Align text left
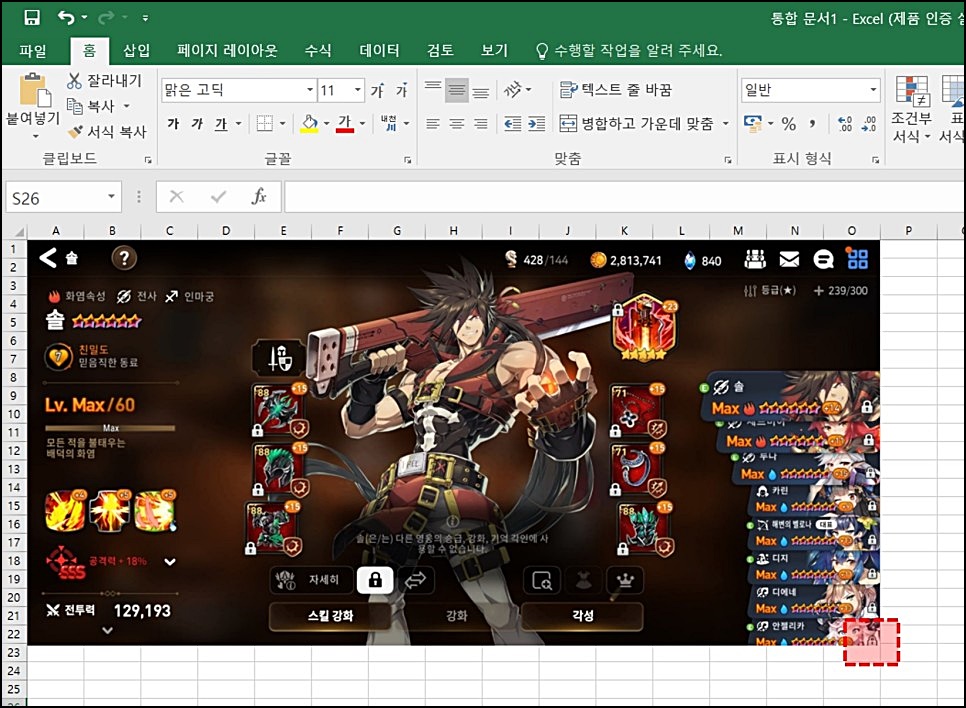Image resolution: width=966 pixels, height=708 pixels. [x=433, y=124]
